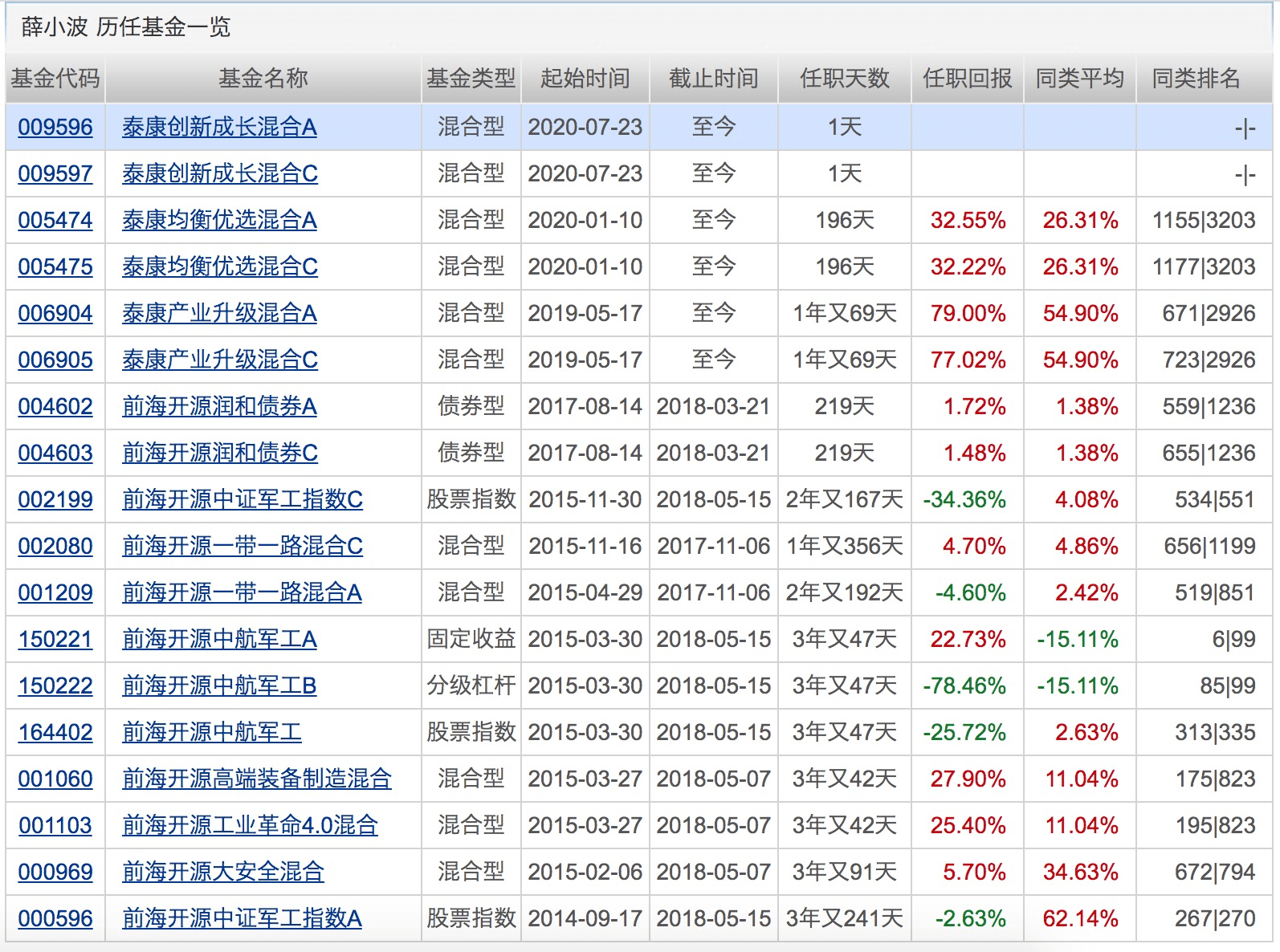Click the 基金代码 column header
Viewport: 1280px width, 952px height.
pos(55,79)
